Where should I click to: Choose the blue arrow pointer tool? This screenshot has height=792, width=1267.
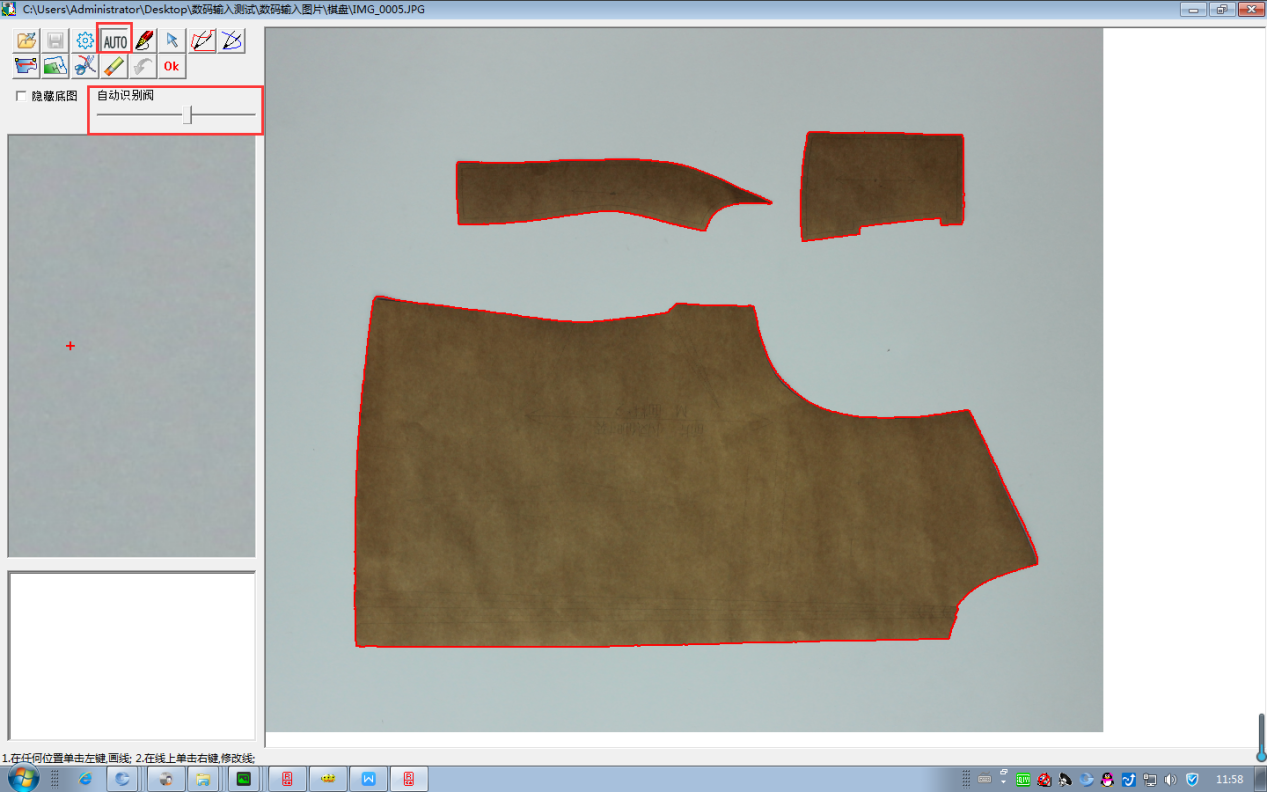(172, 41)
